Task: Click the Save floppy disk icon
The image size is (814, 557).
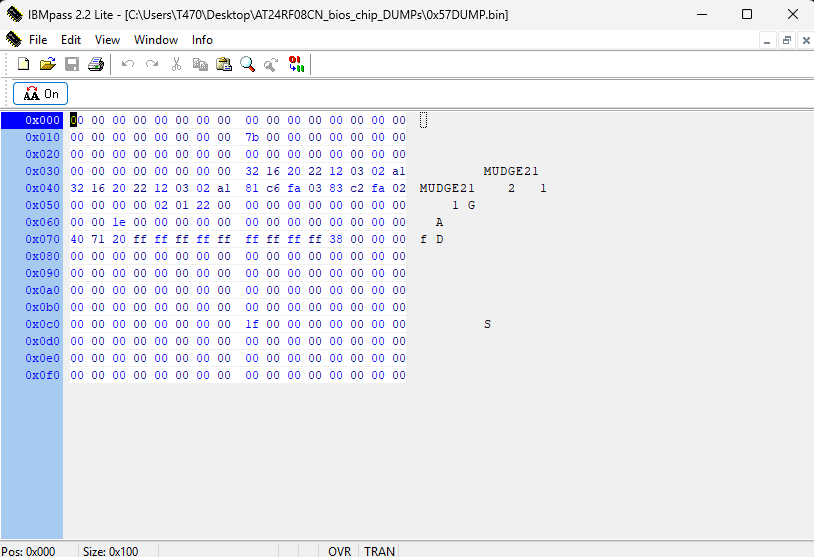Action: pos(72,64)
